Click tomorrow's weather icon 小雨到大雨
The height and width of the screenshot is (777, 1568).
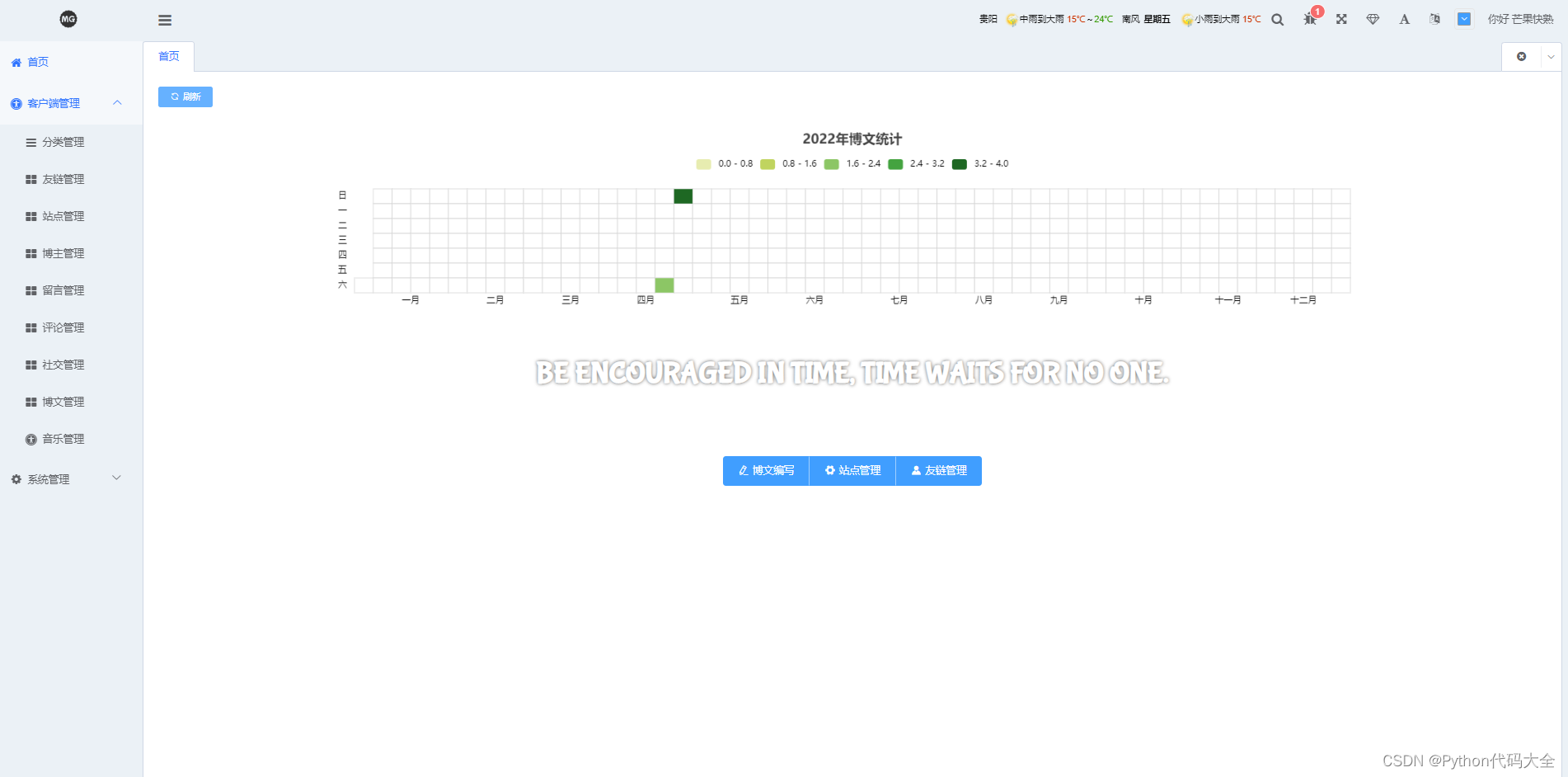1187,20
